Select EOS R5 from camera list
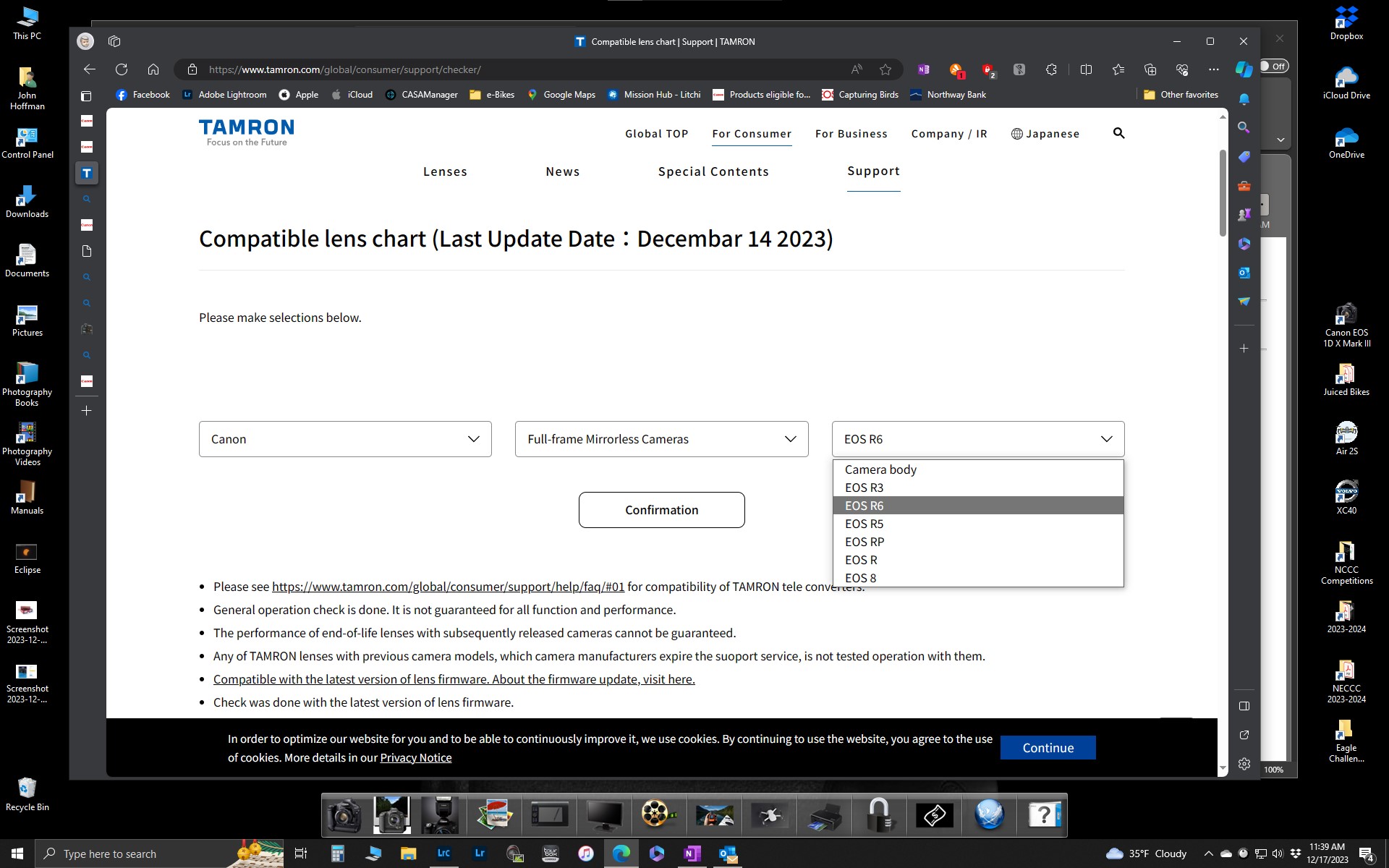The height and width of the screenshot is (868, 1389). point(864,524)
